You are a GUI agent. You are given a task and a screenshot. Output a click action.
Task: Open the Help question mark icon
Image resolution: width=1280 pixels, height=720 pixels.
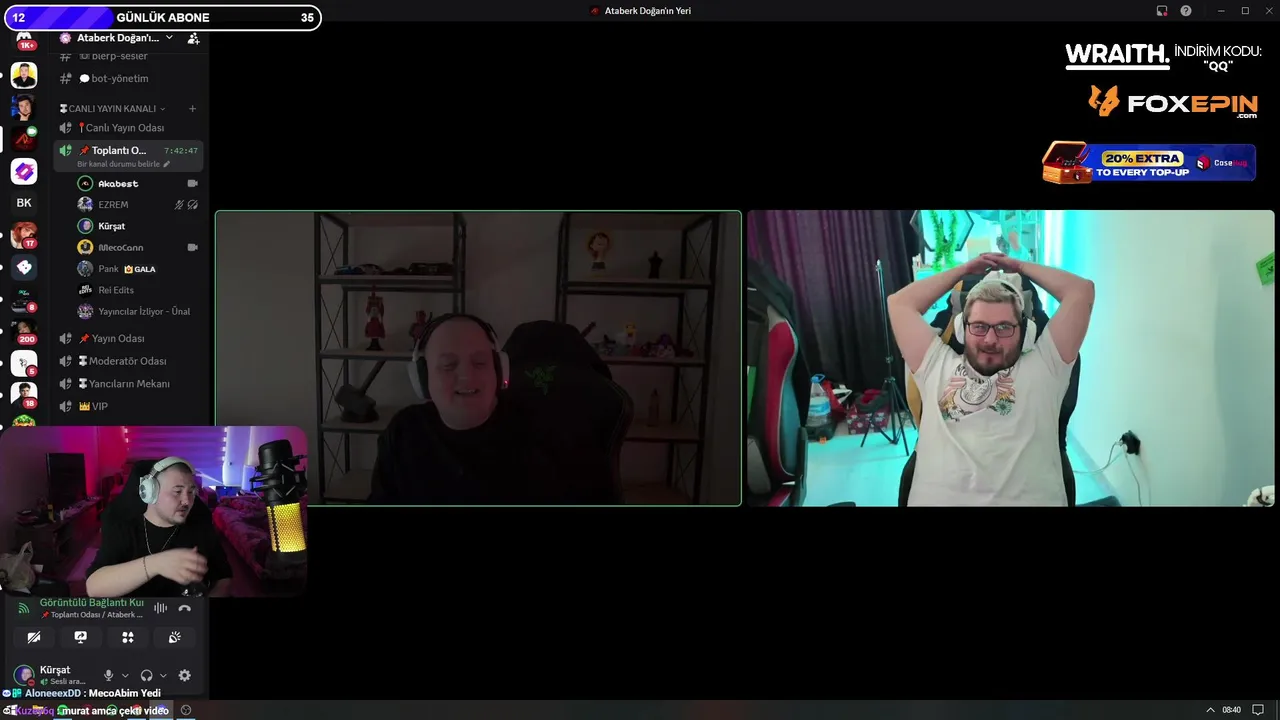click(1186, 11)
